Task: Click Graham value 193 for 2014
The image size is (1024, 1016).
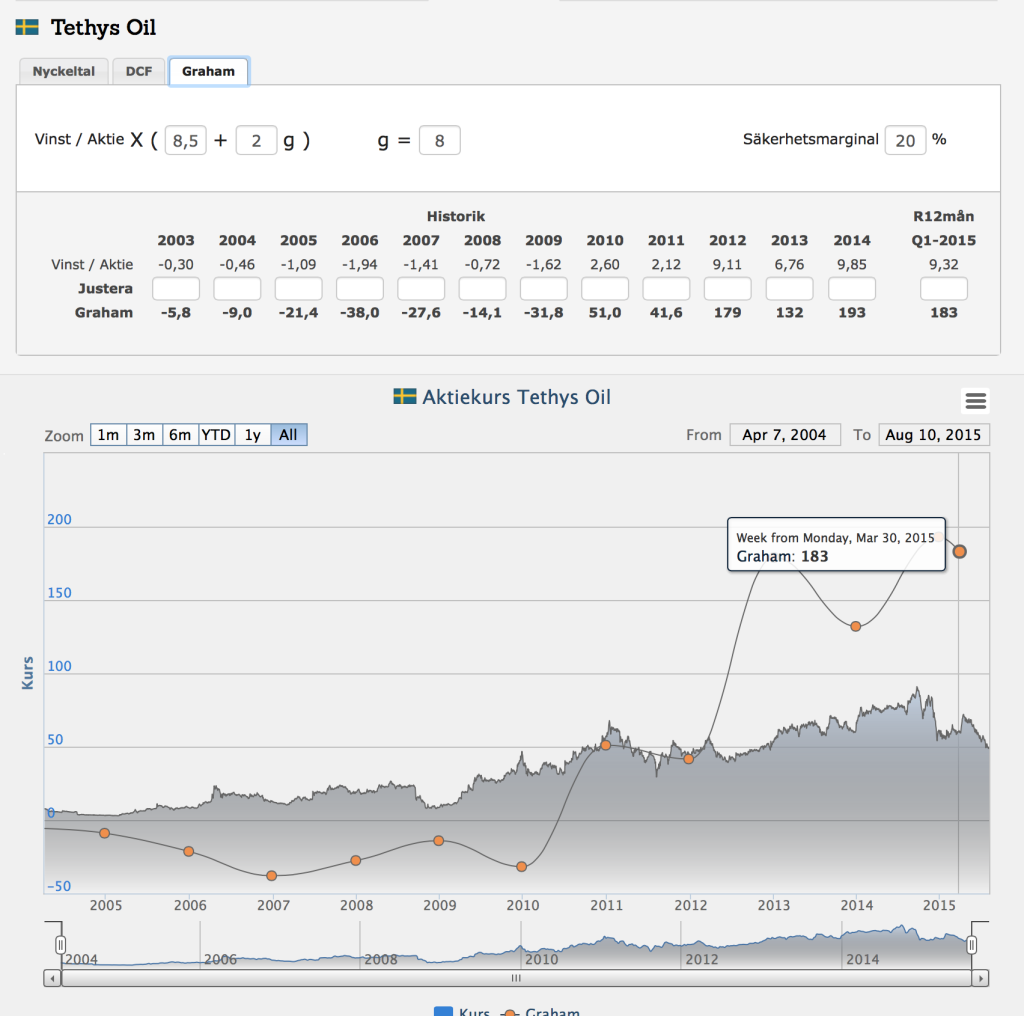Action: coord(852,313)
